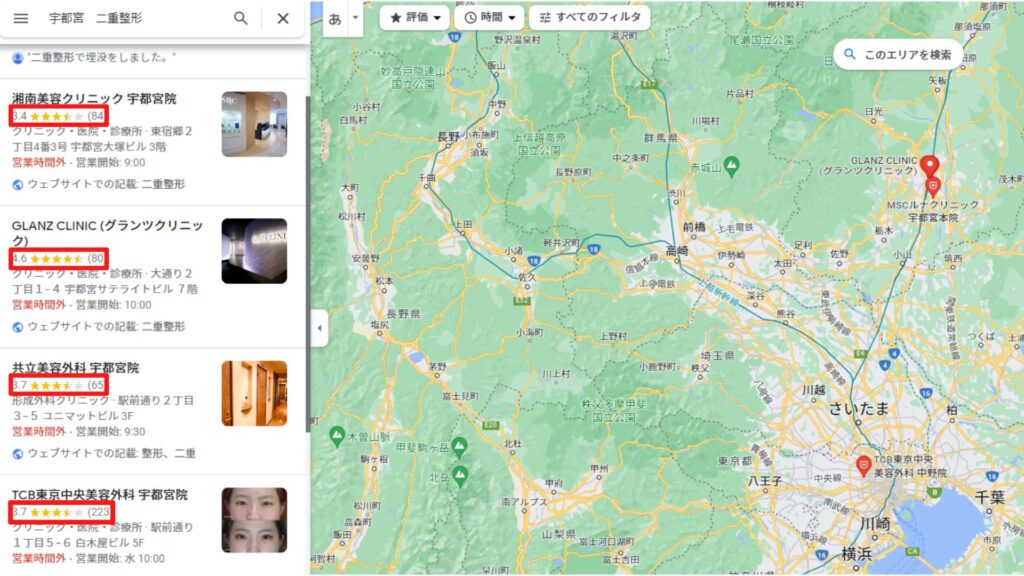Image resolution: width=1024 pixels, height=576 pixels.
Task: Clear the search with the X icon
Action: [x=283, y=18]
